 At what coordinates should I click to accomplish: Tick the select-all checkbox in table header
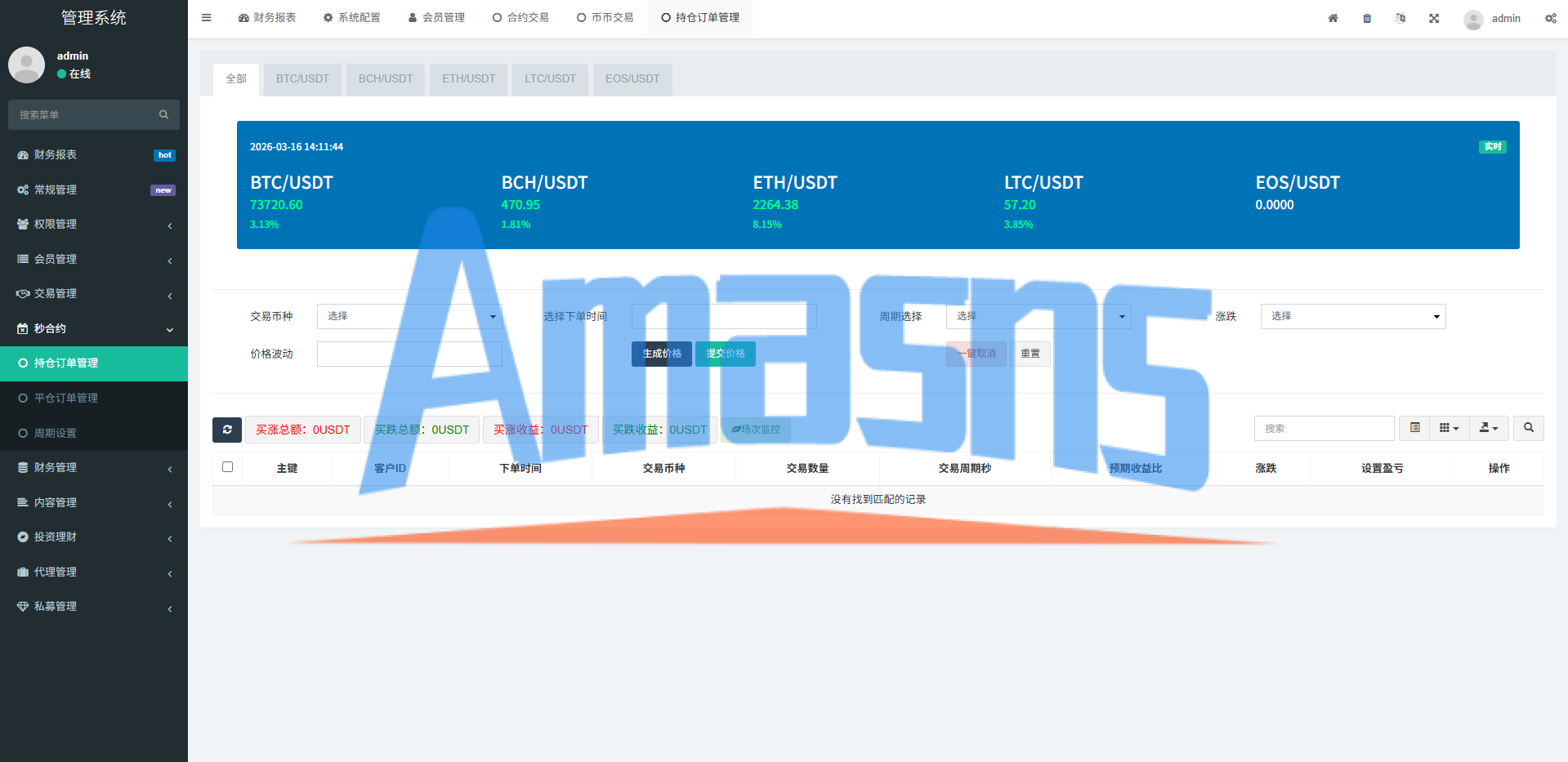click(228, 467)
